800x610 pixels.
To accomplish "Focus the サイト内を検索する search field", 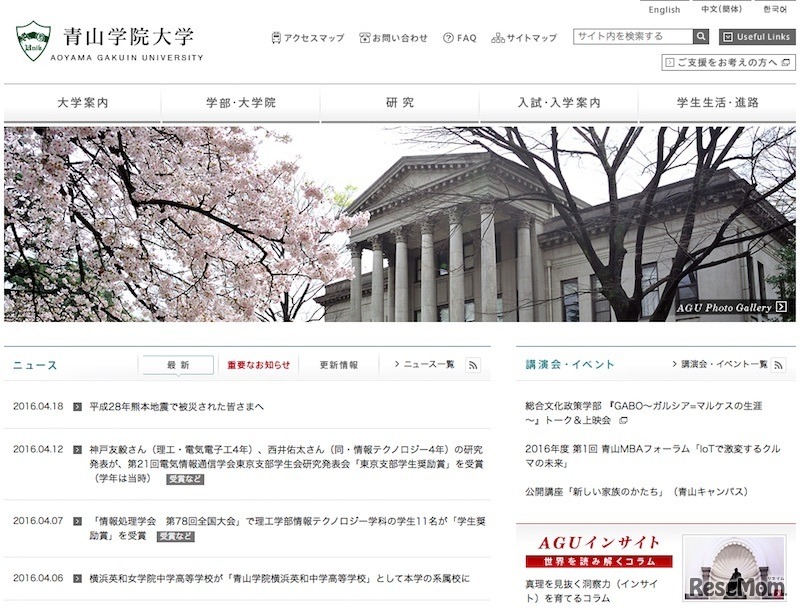I will pos(633,36).
